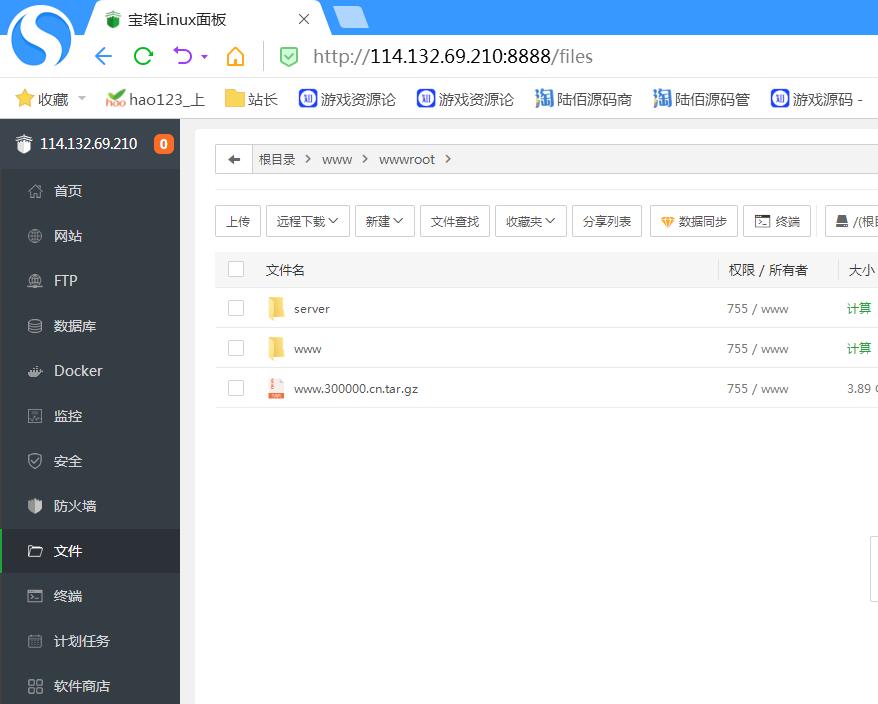Open the 新建 dropdown menu
The image size is (878, 704).
click(x=384, y=222)
